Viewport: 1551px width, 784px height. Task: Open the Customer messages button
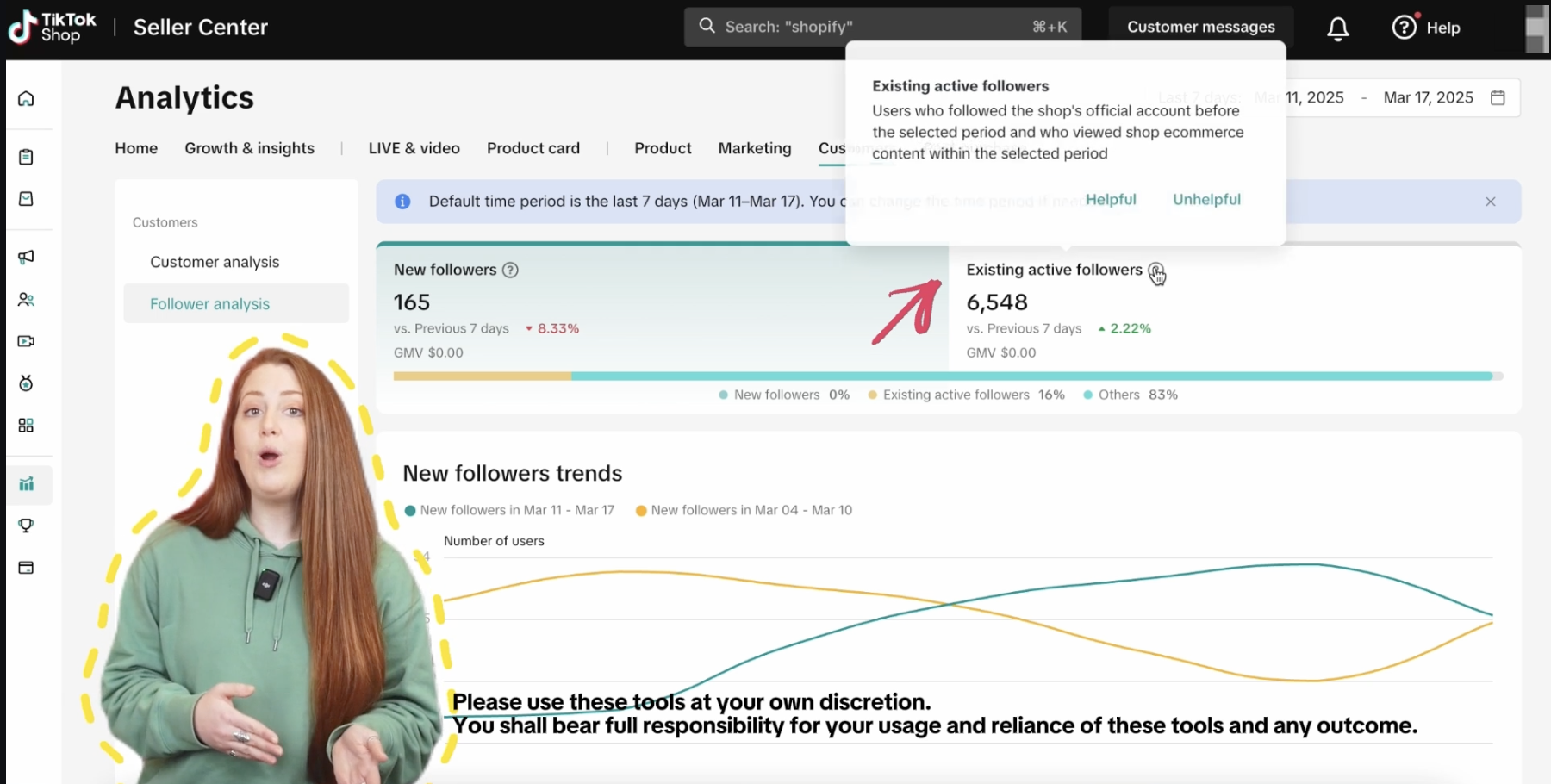coord(1200,27)
